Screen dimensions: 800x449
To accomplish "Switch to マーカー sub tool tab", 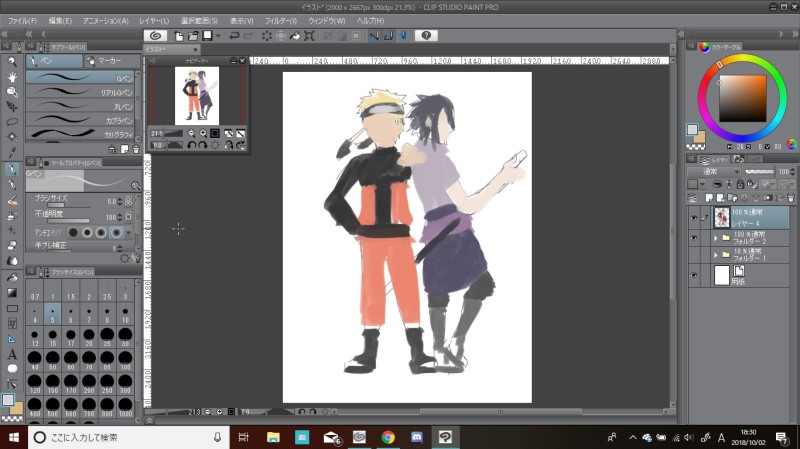I will (x=112, y=61).
